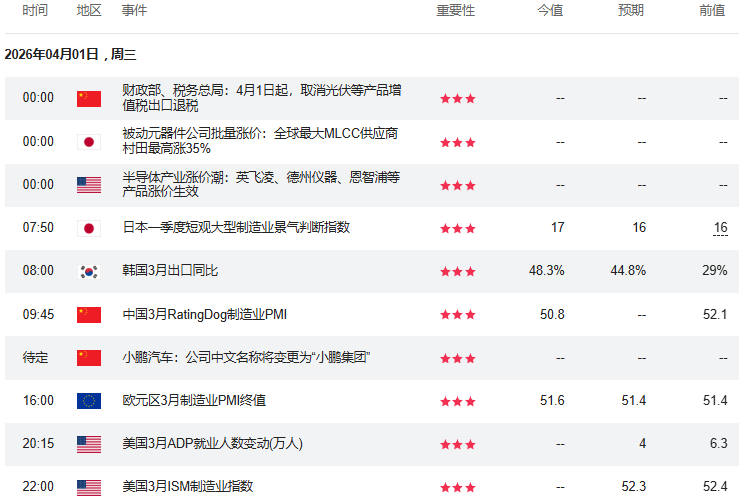The image size is (739, 499).
Task: Click the time 08:00
Action: tap(38, 270)
